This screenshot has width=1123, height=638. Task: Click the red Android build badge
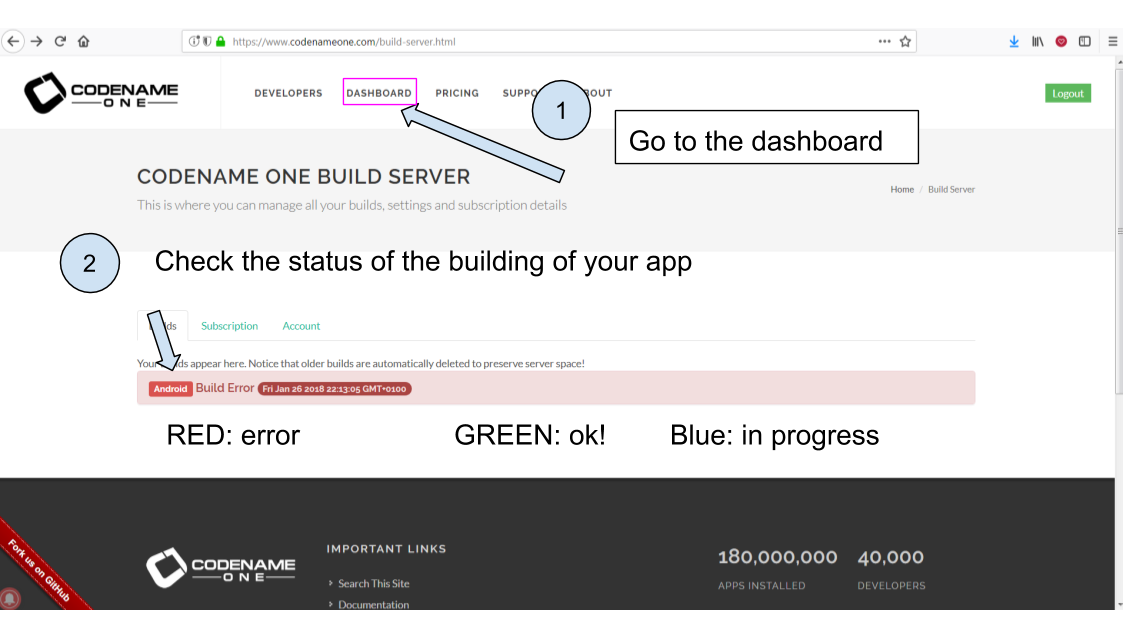[170, 389]
